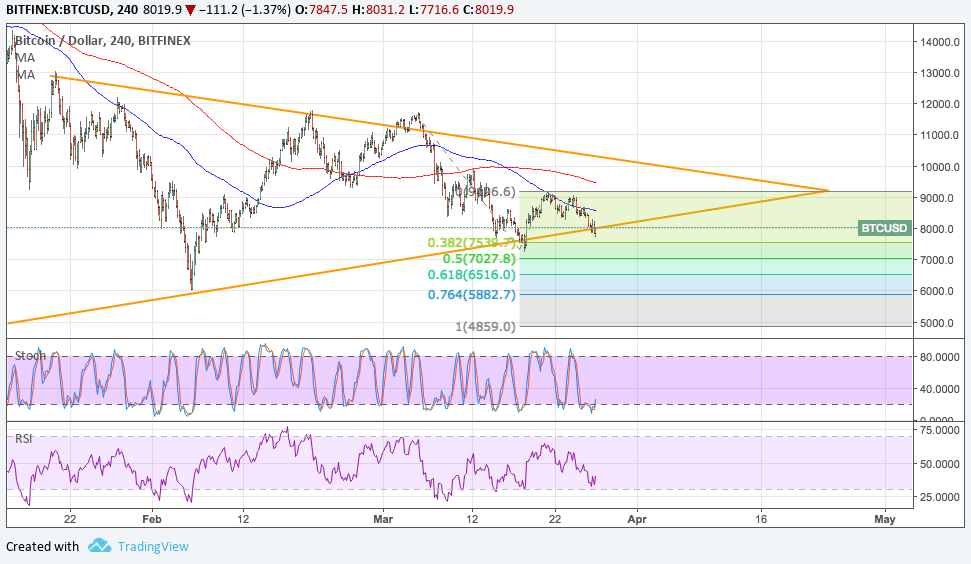Image resolution: width=971 pixels, height=564 pixels.
Task: Click the Mar date on time axis
Action: (383, 519)
